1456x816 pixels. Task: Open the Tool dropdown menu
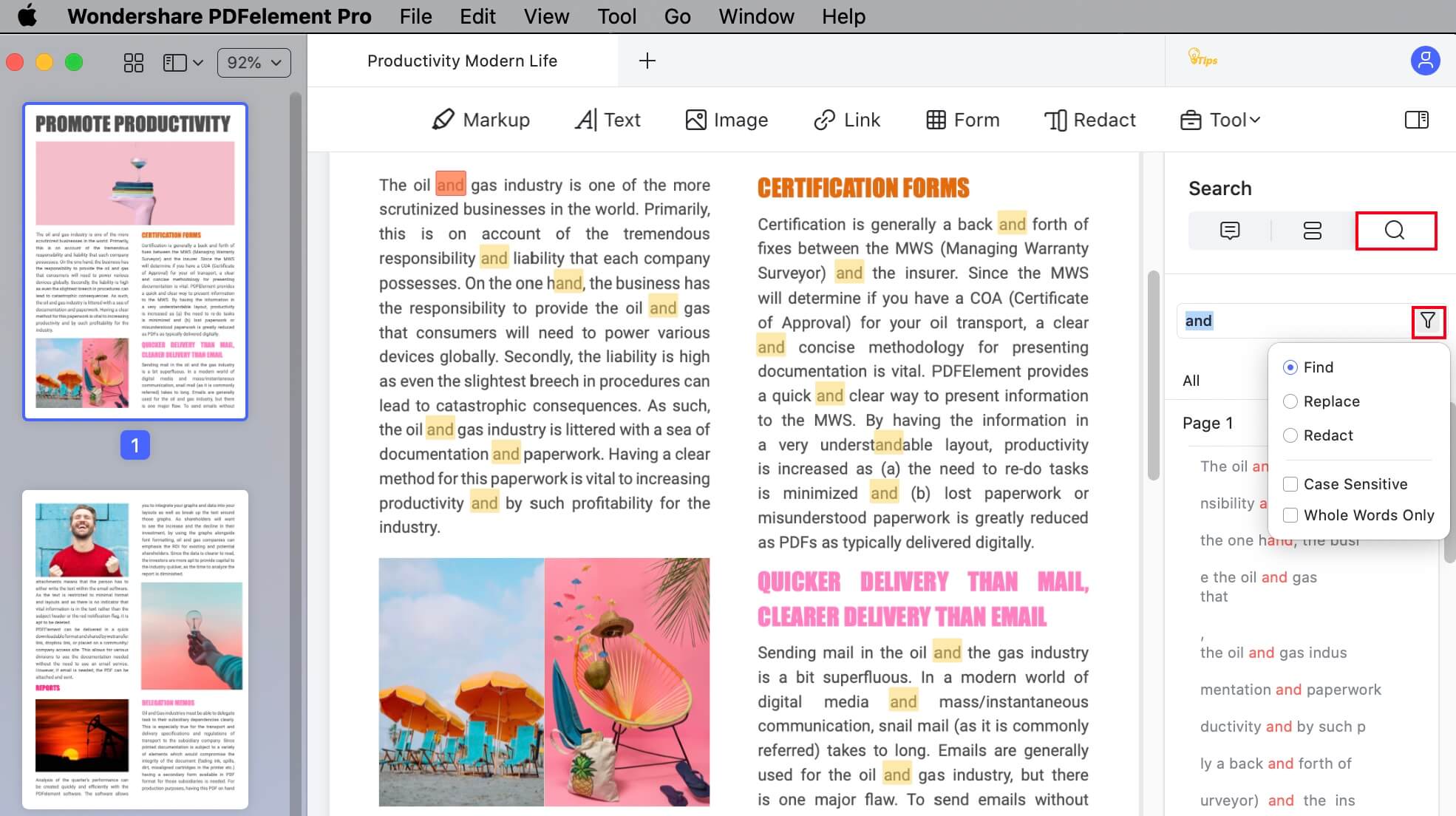point(1220,119)
